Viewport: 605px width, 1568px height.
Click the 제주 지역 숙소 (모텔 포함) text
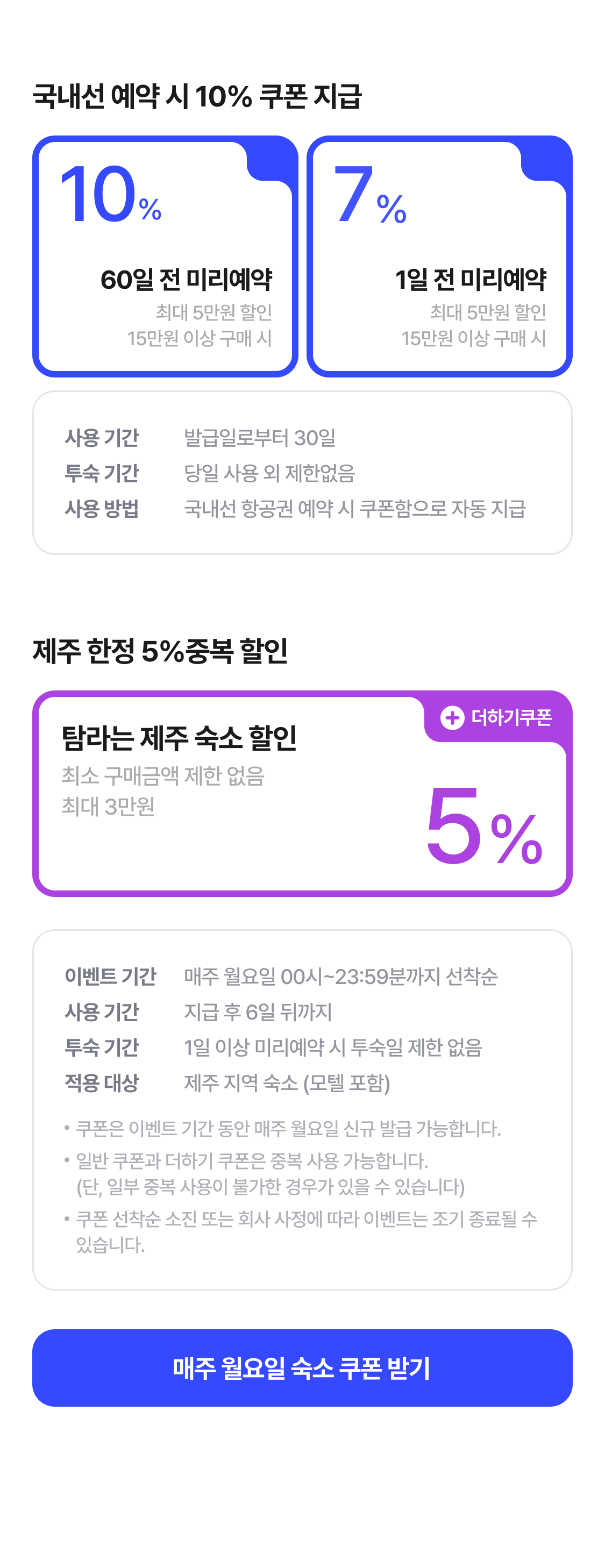click(x=287, y=1082)
